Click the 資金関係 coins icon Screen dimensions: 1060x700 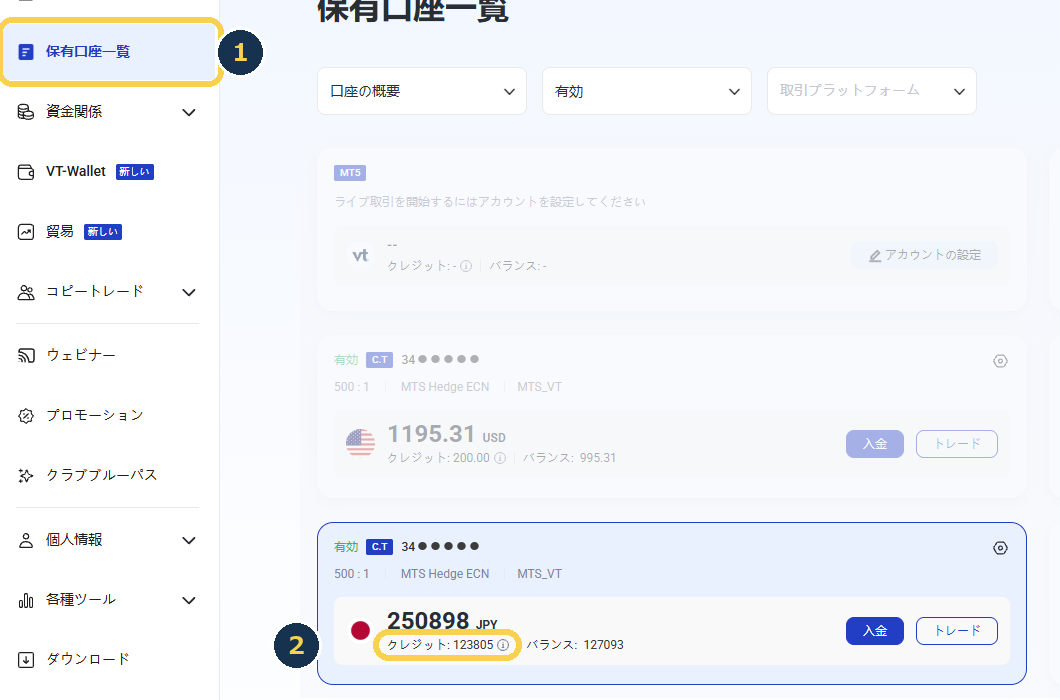point(26,112)
